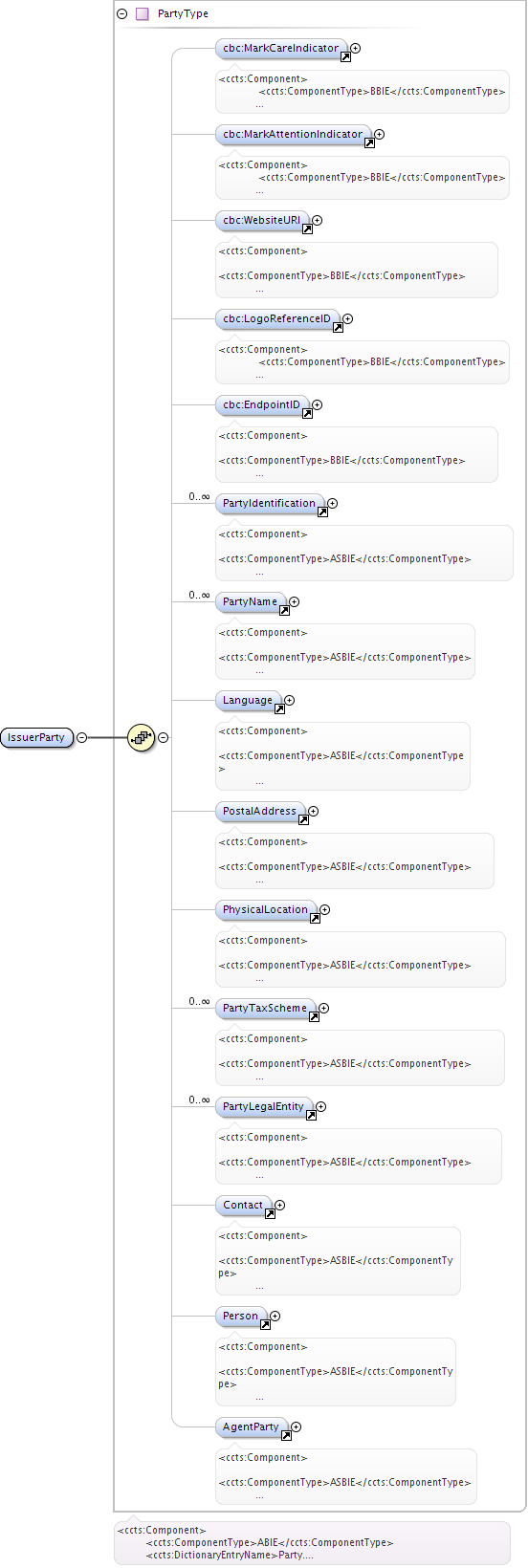Viewport: 528px width, 1568px height.
Task: Click reference arrow icon on PartyIdentification
Action: coord(322,512)
